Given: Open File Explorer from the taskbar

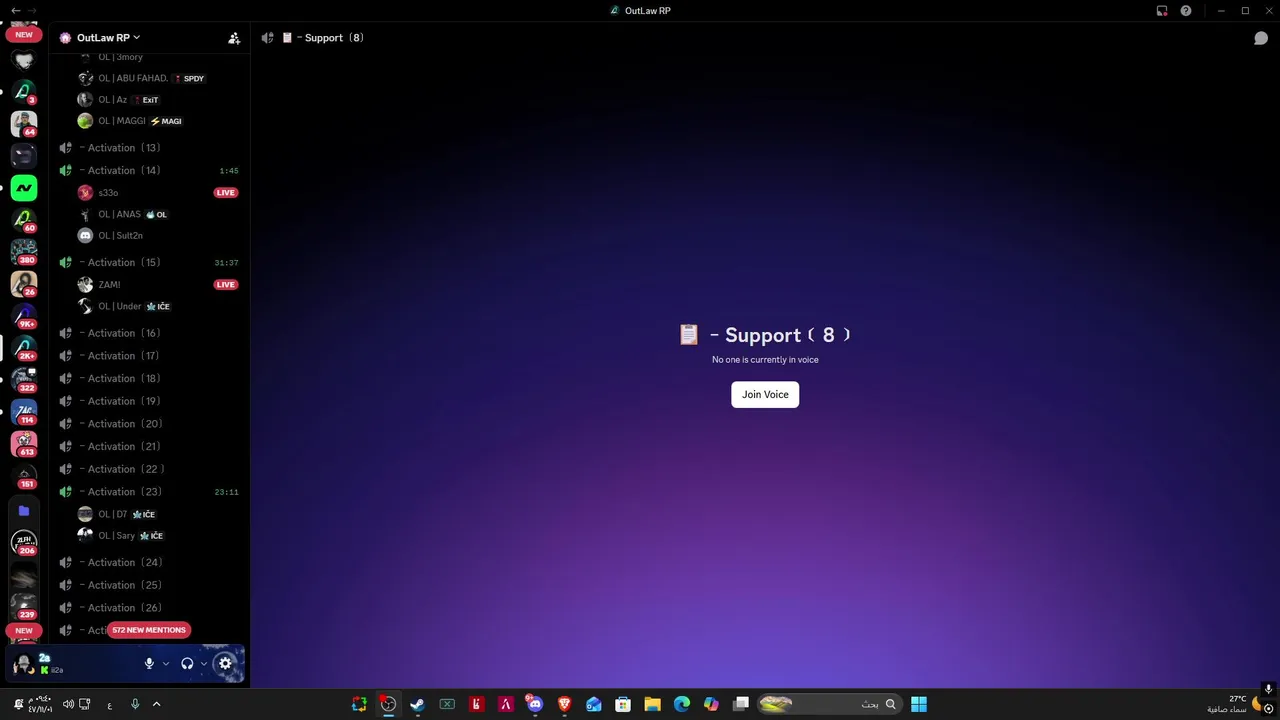Looking at the screenshot, I should (x=652, y=704).
